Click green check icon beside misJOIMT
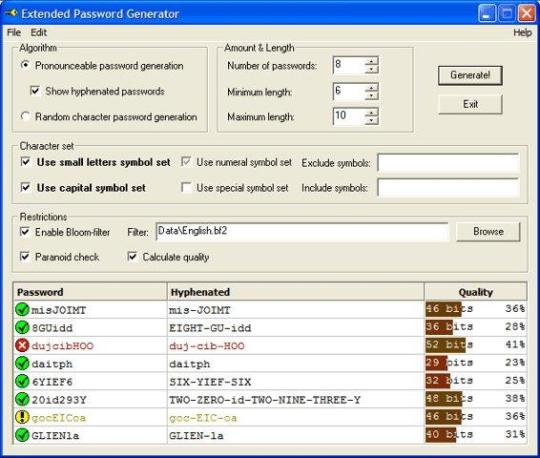 click(x=22, y=309)
